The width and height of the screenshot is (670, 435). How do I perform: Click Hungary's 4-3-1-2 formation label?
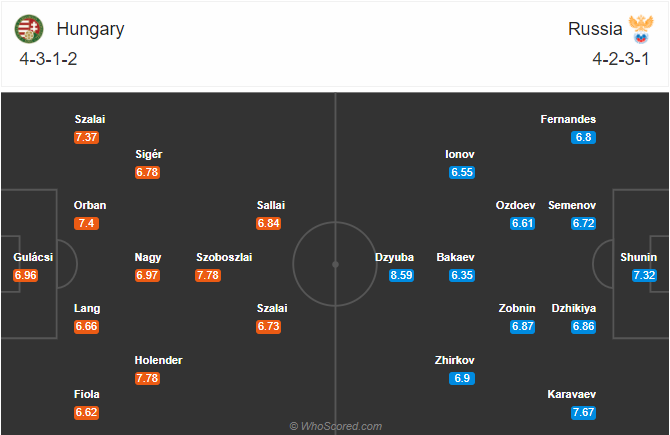tap(48, 59)
